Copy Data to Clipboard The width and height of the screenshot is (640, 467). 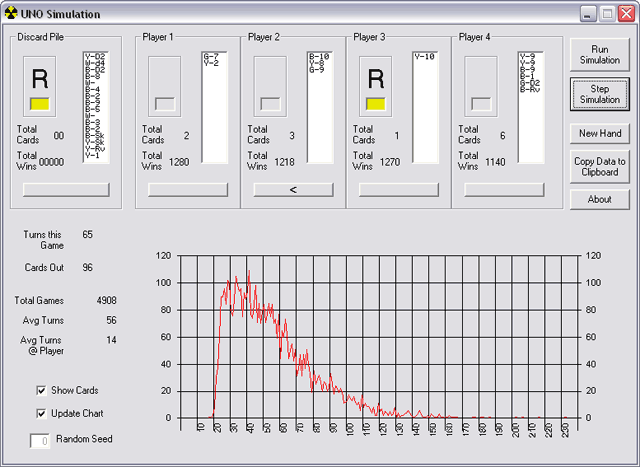click(600, 167)
